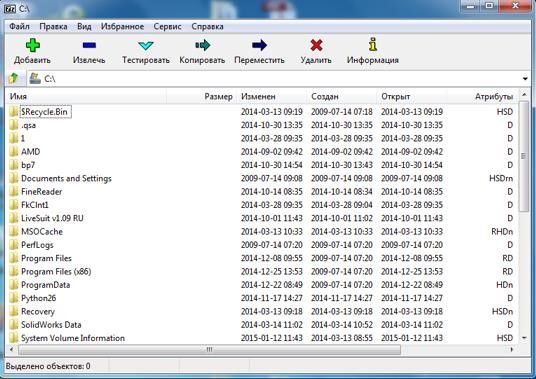Select the folder icon of row 1
Screen dimensions: 536x379
[14, 138]
